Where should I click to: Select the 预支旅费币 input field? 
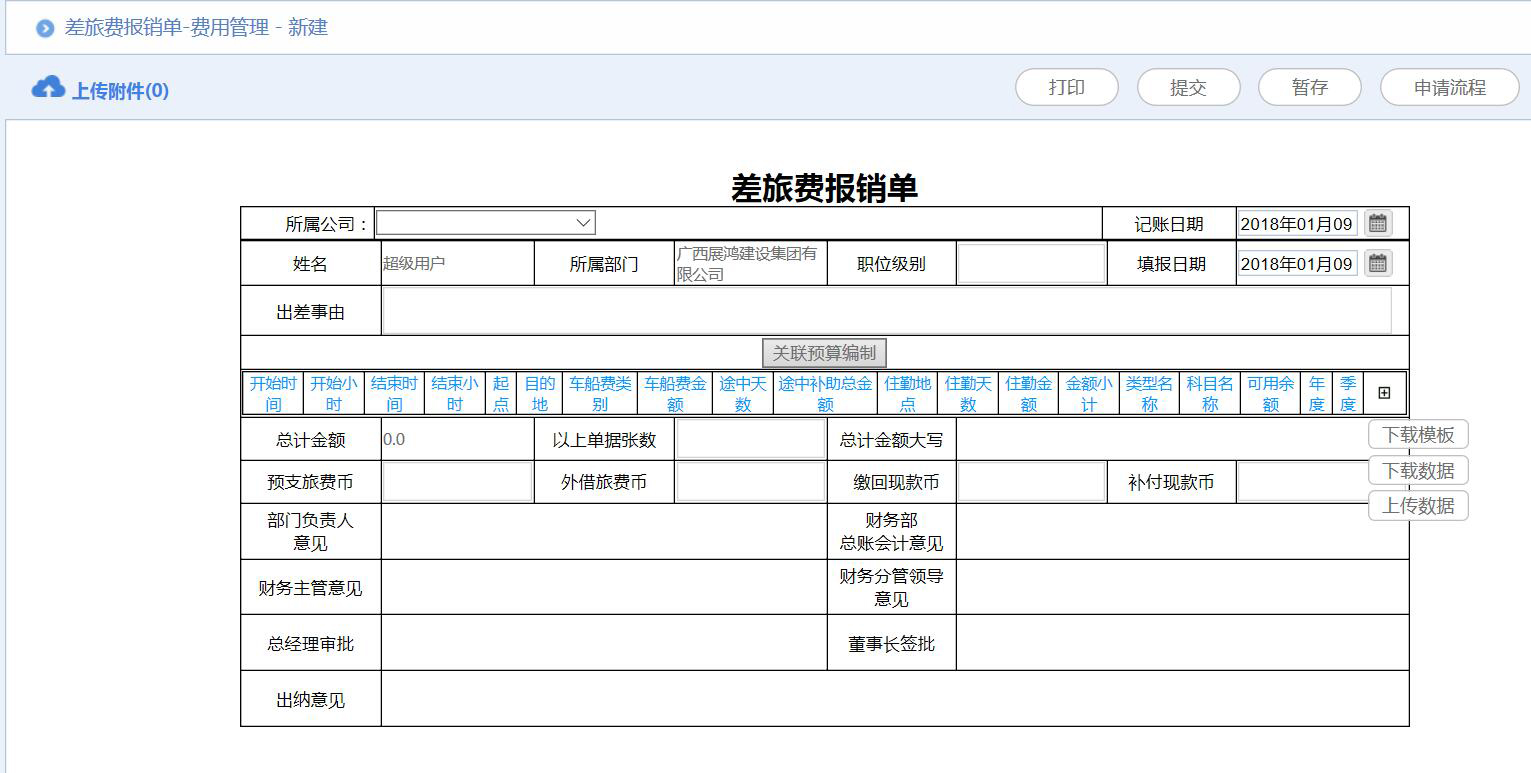coord(457,482)
